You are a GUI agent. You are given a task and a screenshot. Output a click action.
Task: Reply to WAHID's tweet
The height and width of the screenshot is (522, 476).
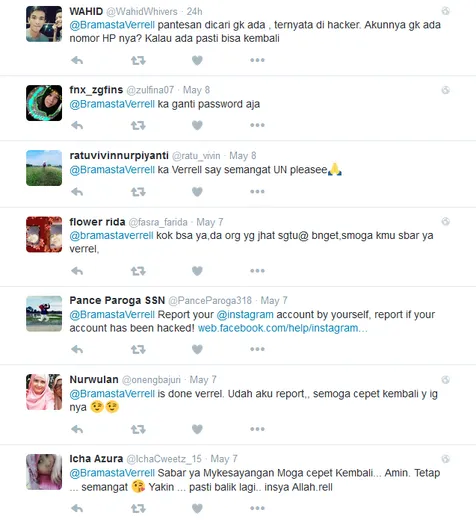click(x=77, y=60)
